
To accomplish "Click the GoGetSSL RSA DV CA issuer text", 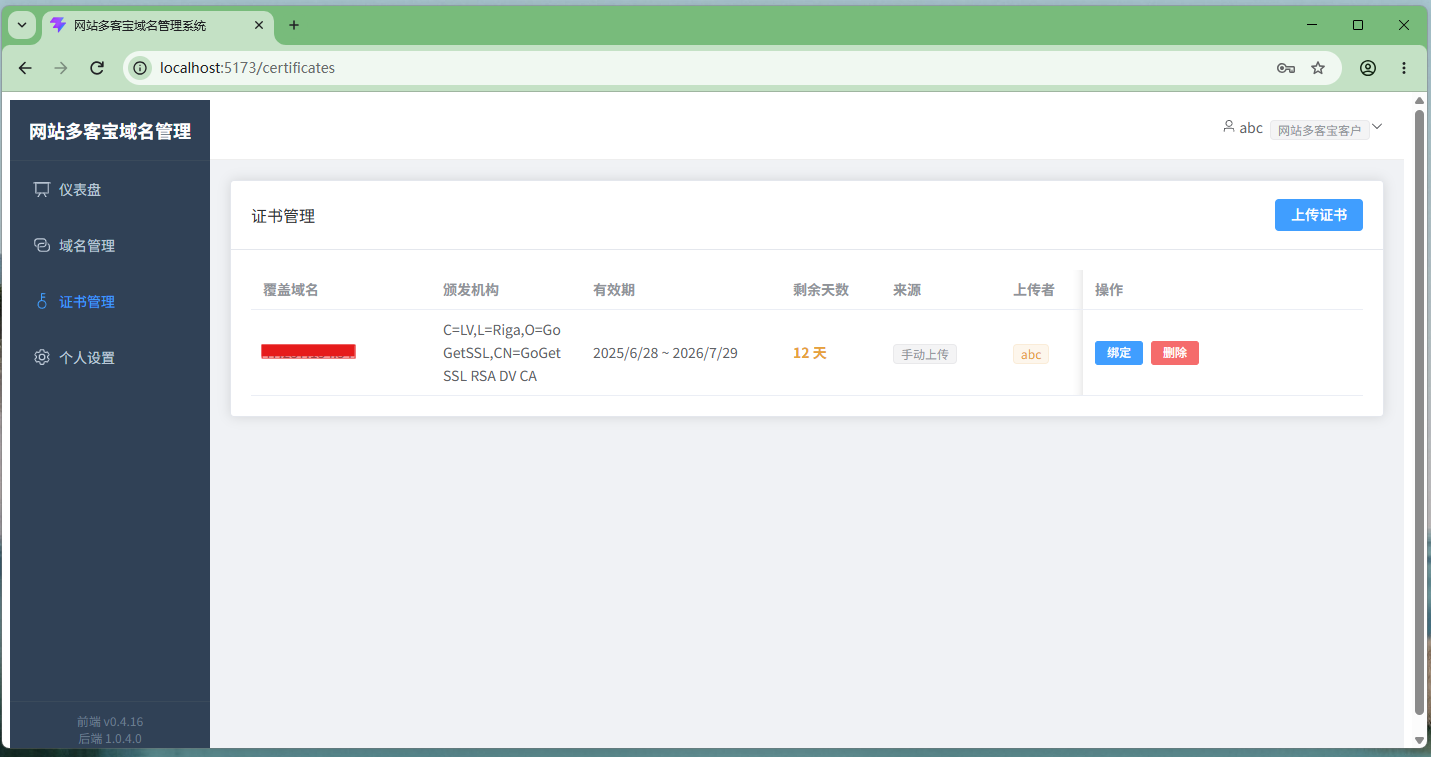I will pyautogui.click(x=502, y=353).
